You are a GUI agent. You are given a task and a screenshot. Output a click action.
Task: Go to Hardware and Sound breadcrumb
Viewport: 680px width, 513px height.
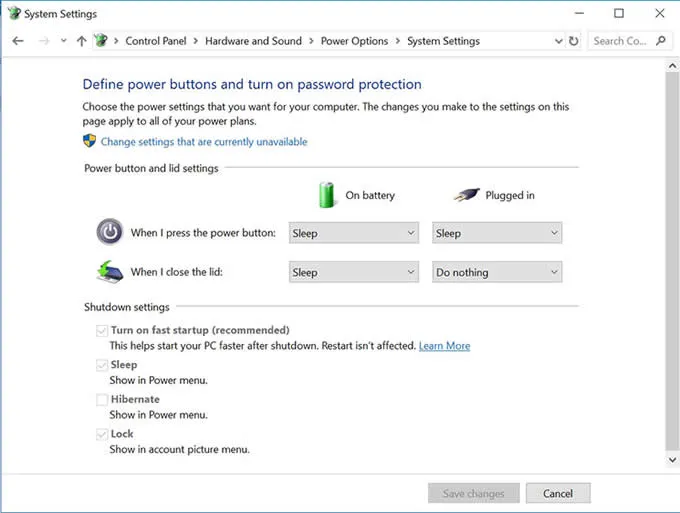coord(253,41)
